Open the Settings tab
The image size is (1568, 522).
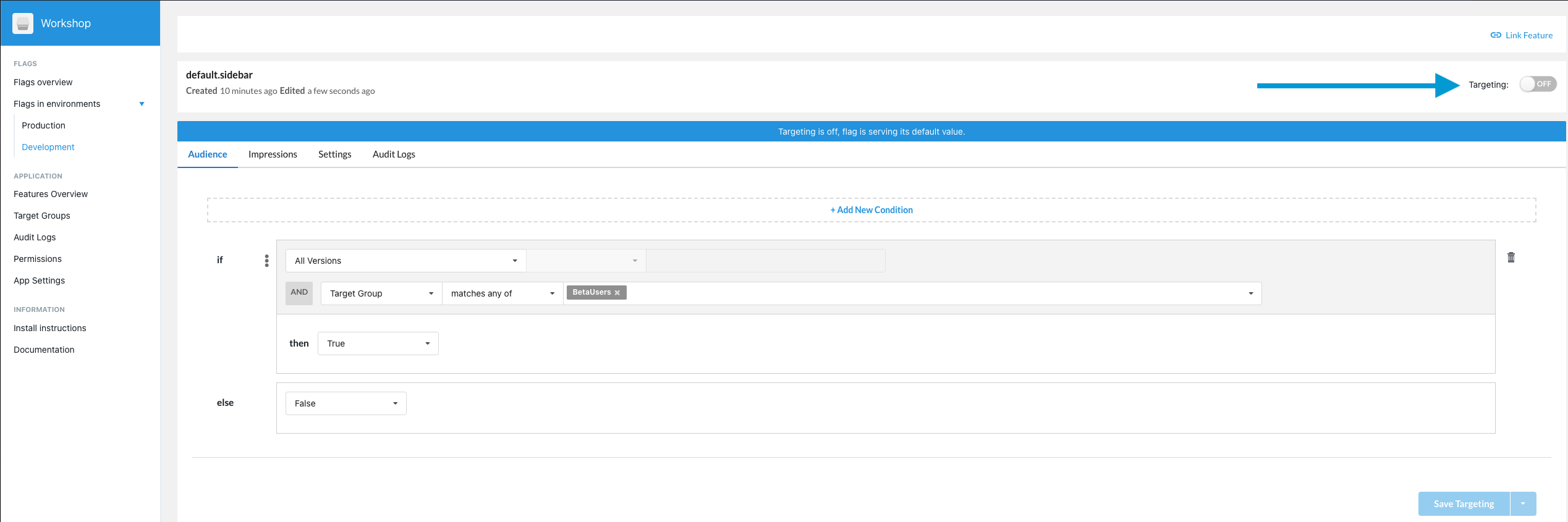[x=335, y=154]
